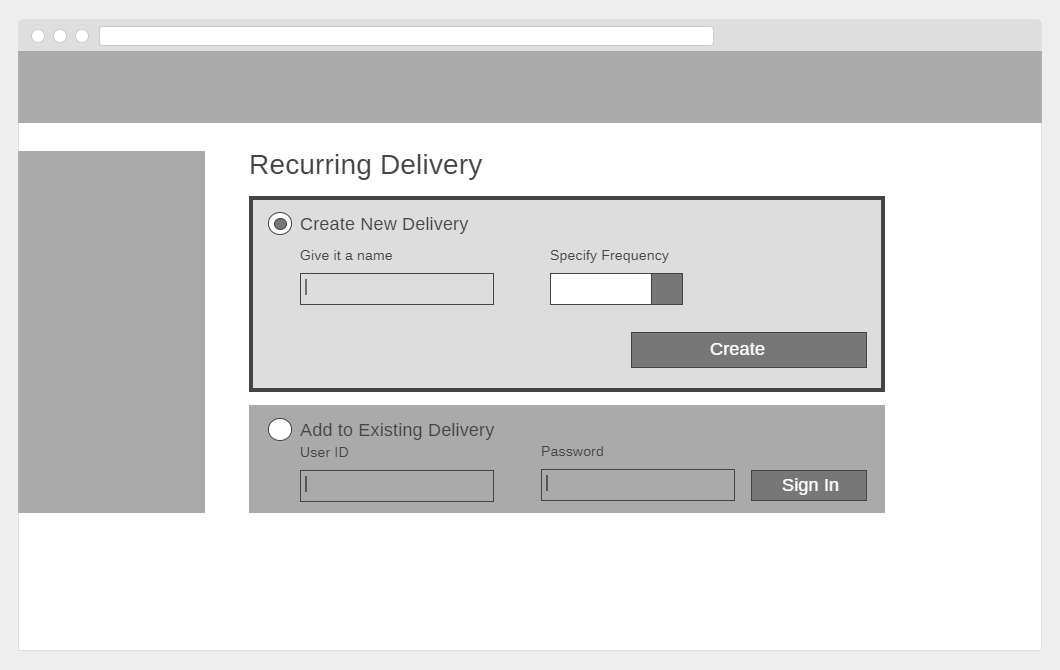Click the Create New Delivery label text
The image size is (1060, 670).
point(384,224)
